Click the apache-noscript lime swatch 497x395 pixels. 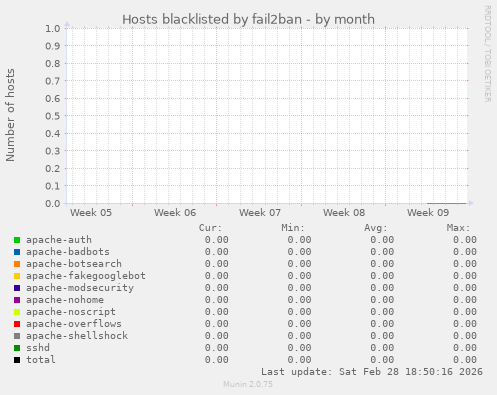coord(17,312)
